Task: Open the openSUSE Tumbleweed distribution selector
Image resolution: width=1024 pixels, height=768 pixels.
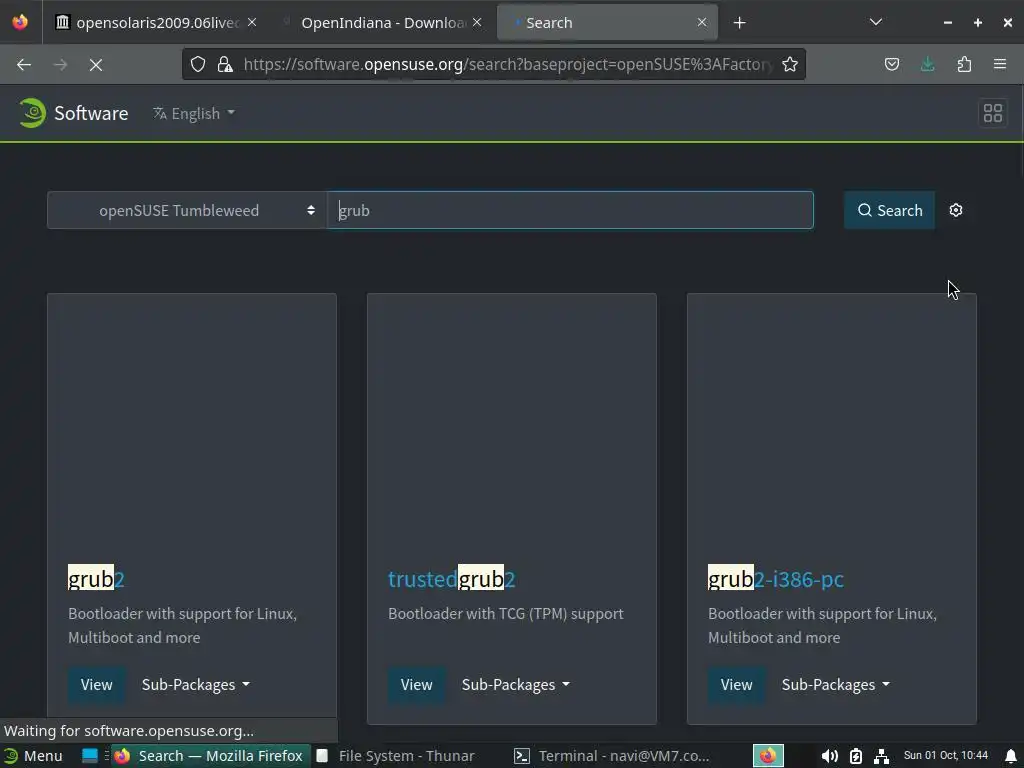Action: point(187,210)
